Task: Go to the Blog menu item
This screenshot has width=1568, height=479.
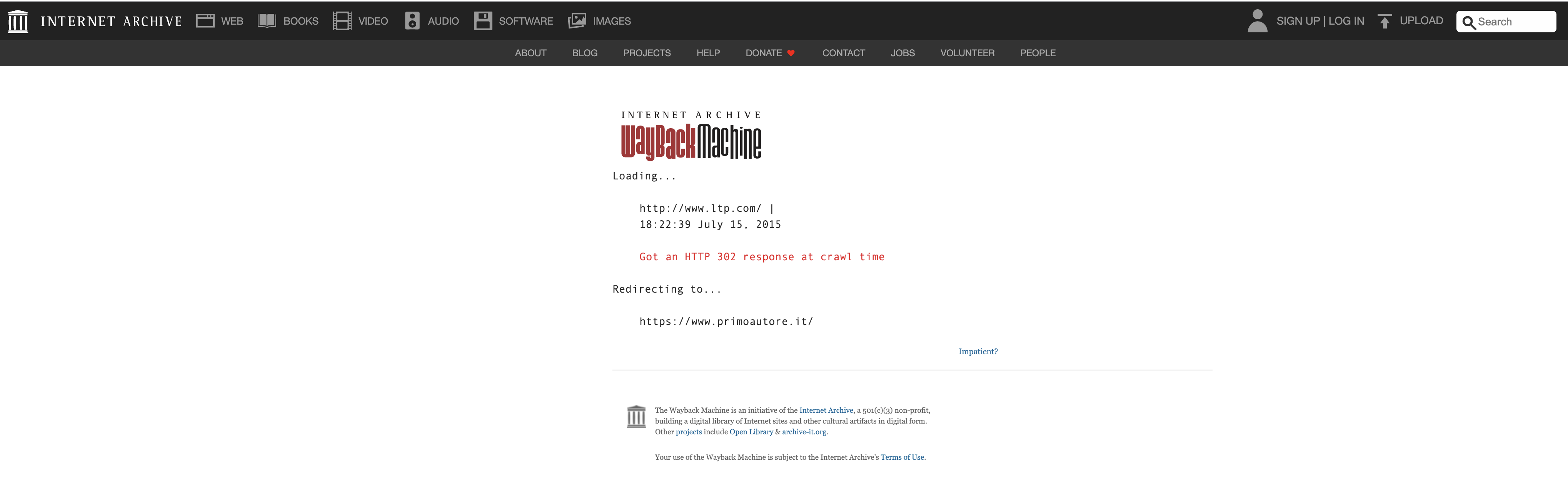Action: click(x=584, y=53)
